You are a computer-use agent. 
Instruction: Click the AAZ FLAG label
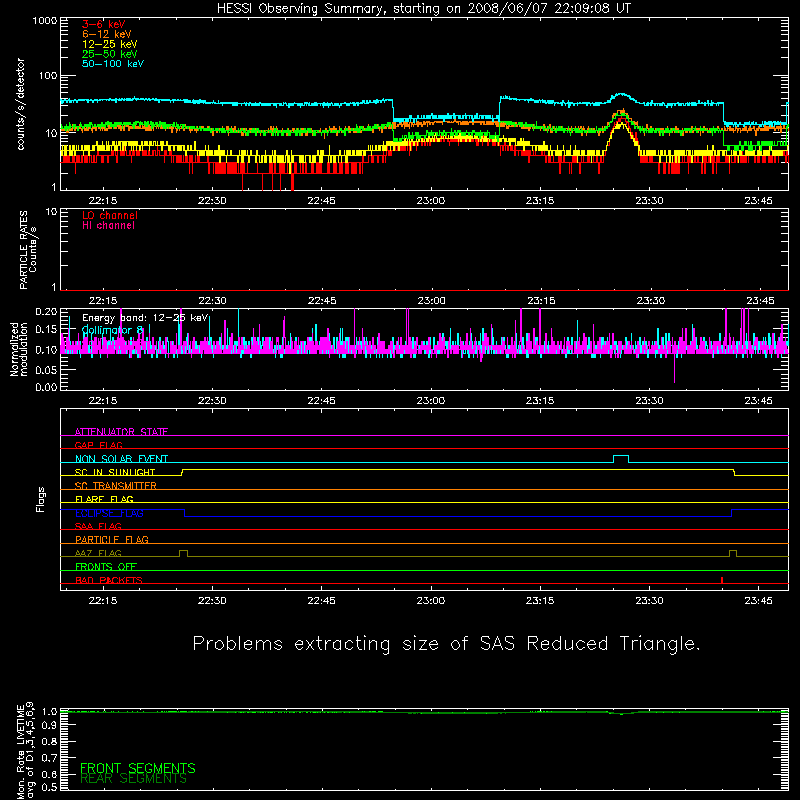tap(98, 554)
